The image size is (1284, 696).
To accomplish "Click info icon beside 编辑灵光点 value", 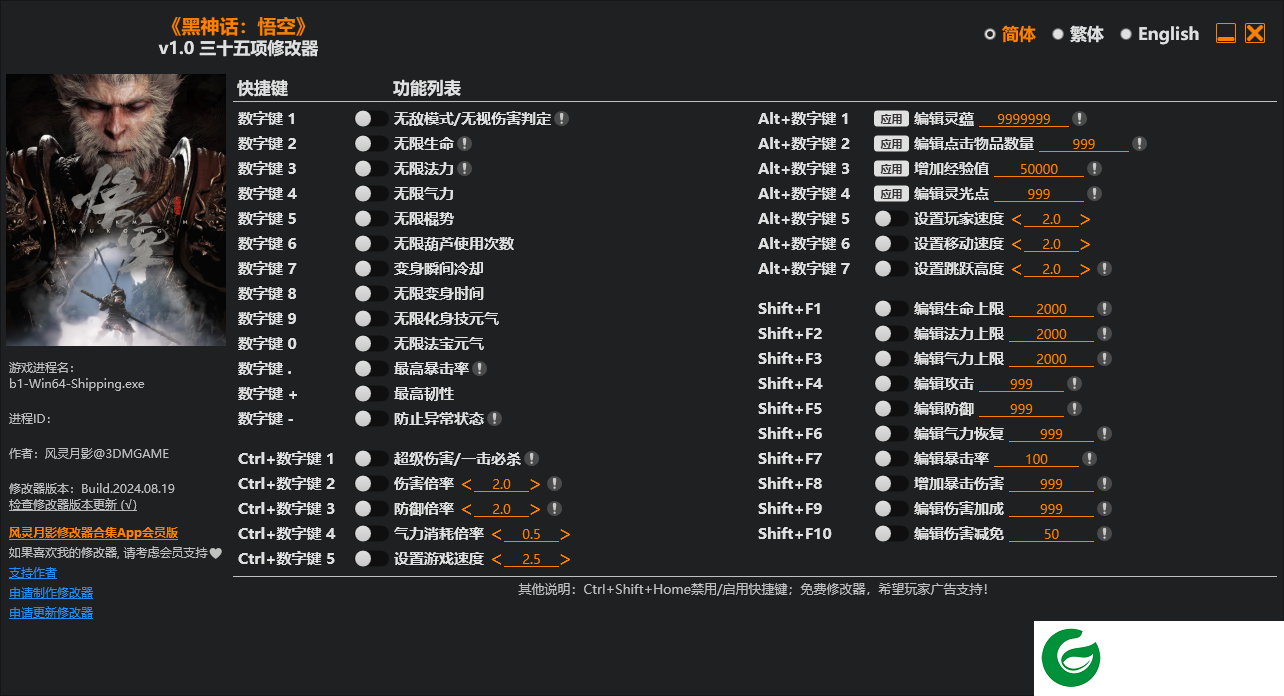I will (x=1094, y=194).
